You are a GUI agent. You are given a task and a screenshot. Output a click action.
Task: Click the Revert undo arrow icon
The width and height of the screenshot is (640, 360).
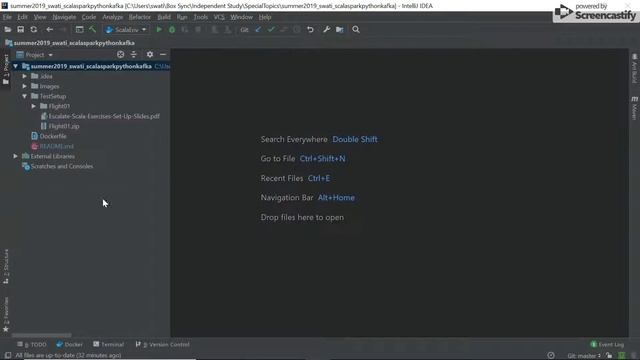310,29
